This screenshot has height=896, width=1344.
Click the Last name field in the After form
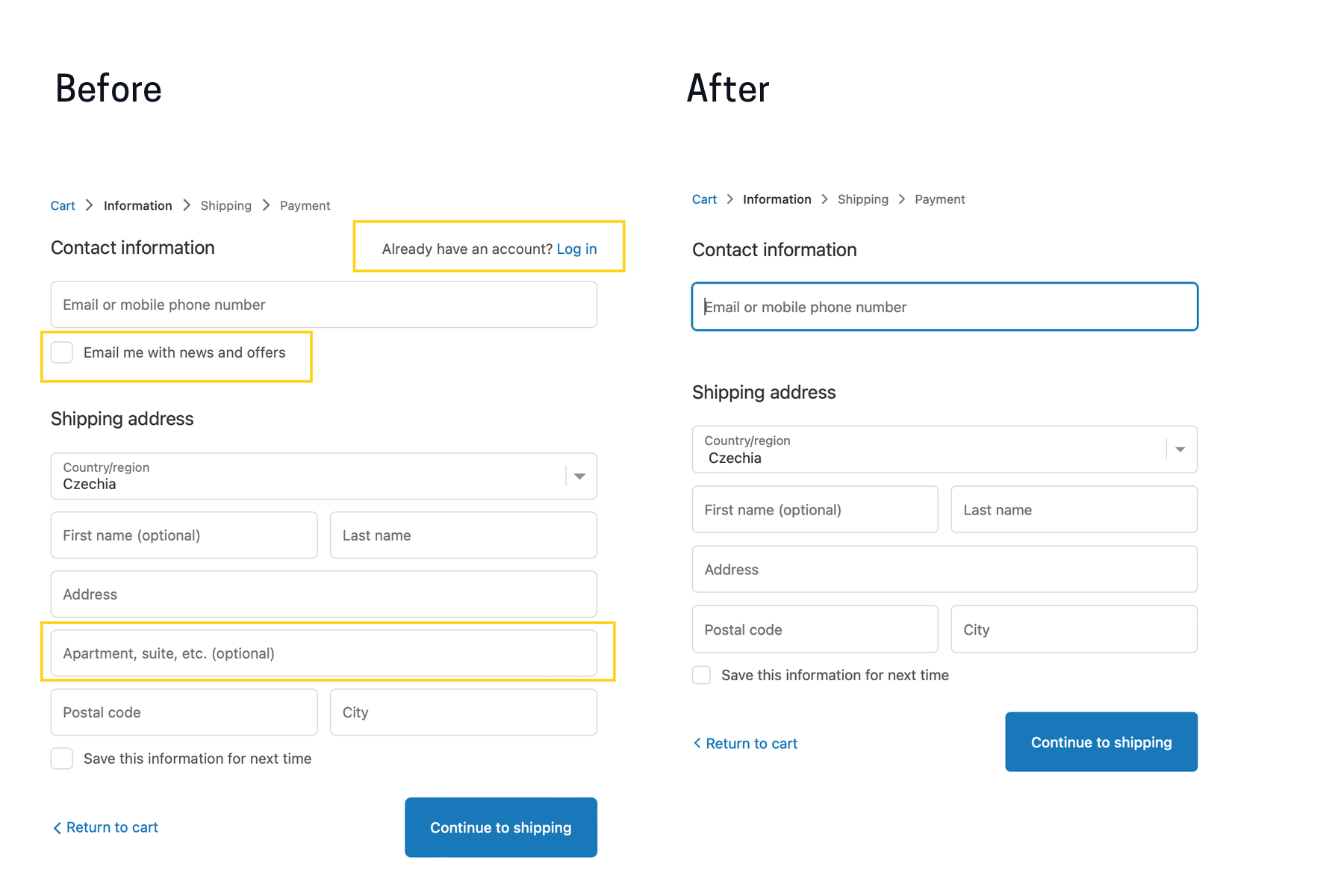click(1074, 510)
